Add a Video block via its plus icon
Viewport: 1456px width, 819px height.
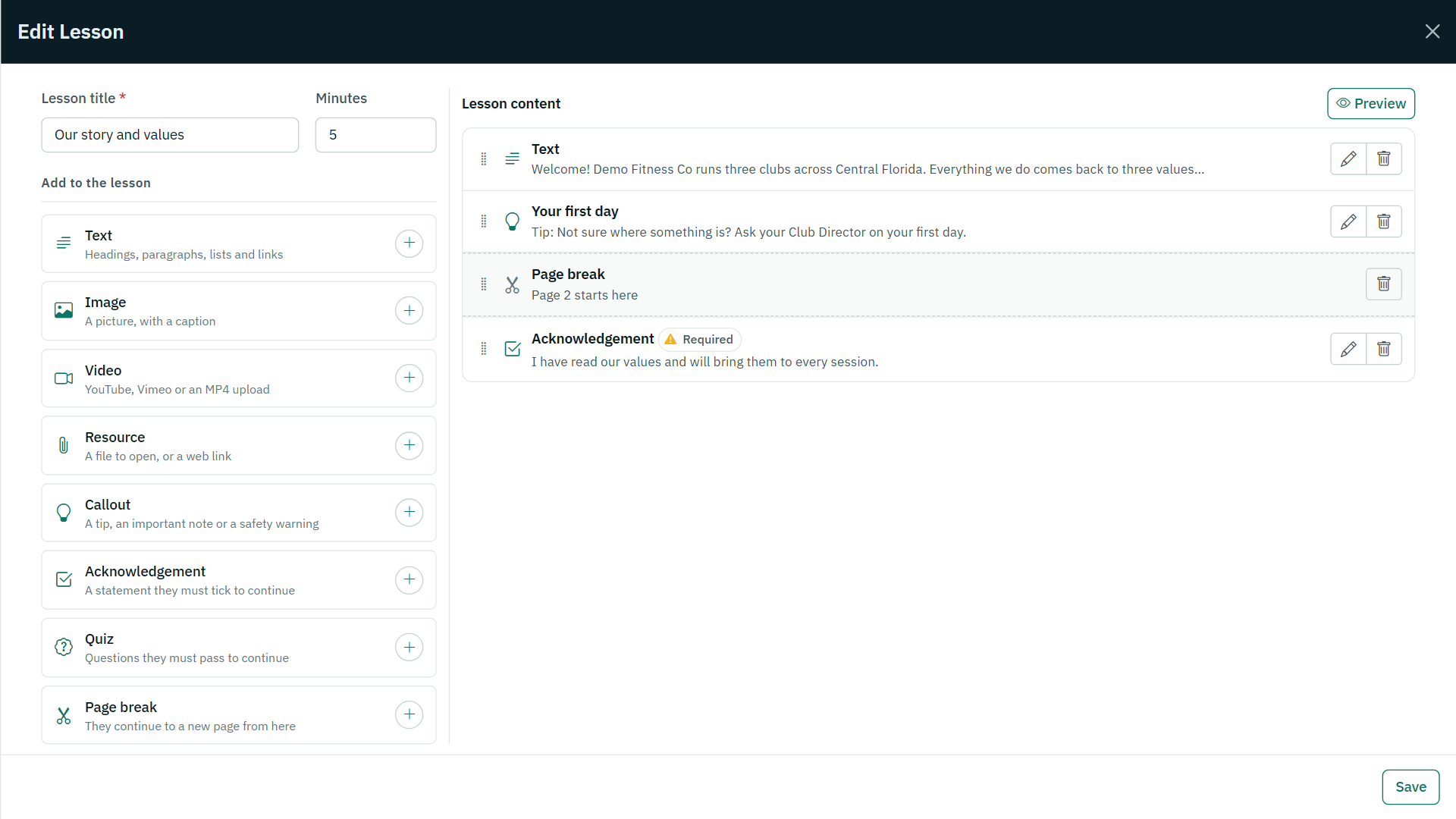[x=409, y=378]
